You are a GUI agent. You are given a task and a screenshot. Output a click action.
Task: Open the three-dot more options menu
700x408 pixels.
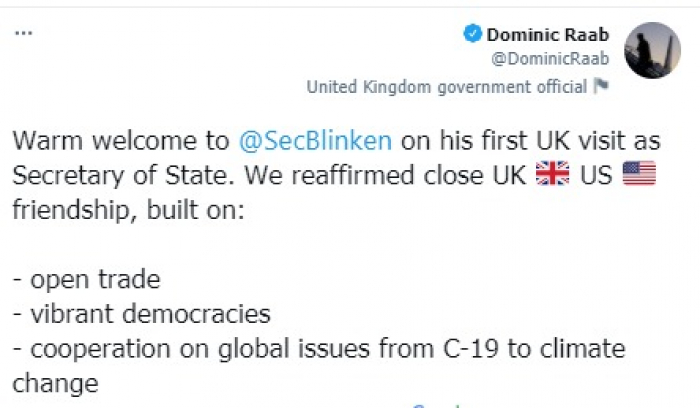[x=24, y=33]
